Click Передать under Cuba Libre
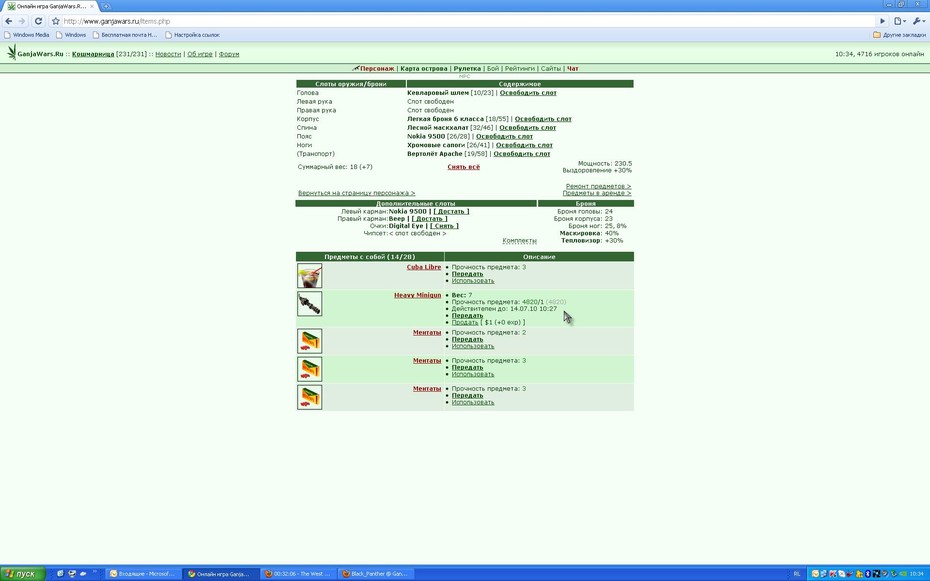This screenshot has width=930, height=581. click(x=467, y=274)
